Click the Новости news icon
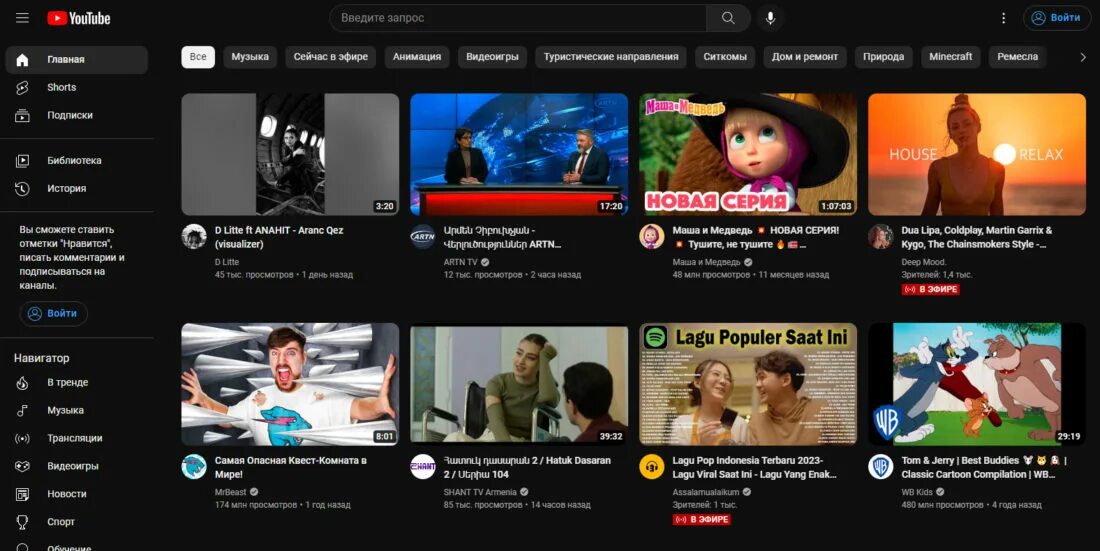This screenshot has width=1100, height=551. coord(22,494)
